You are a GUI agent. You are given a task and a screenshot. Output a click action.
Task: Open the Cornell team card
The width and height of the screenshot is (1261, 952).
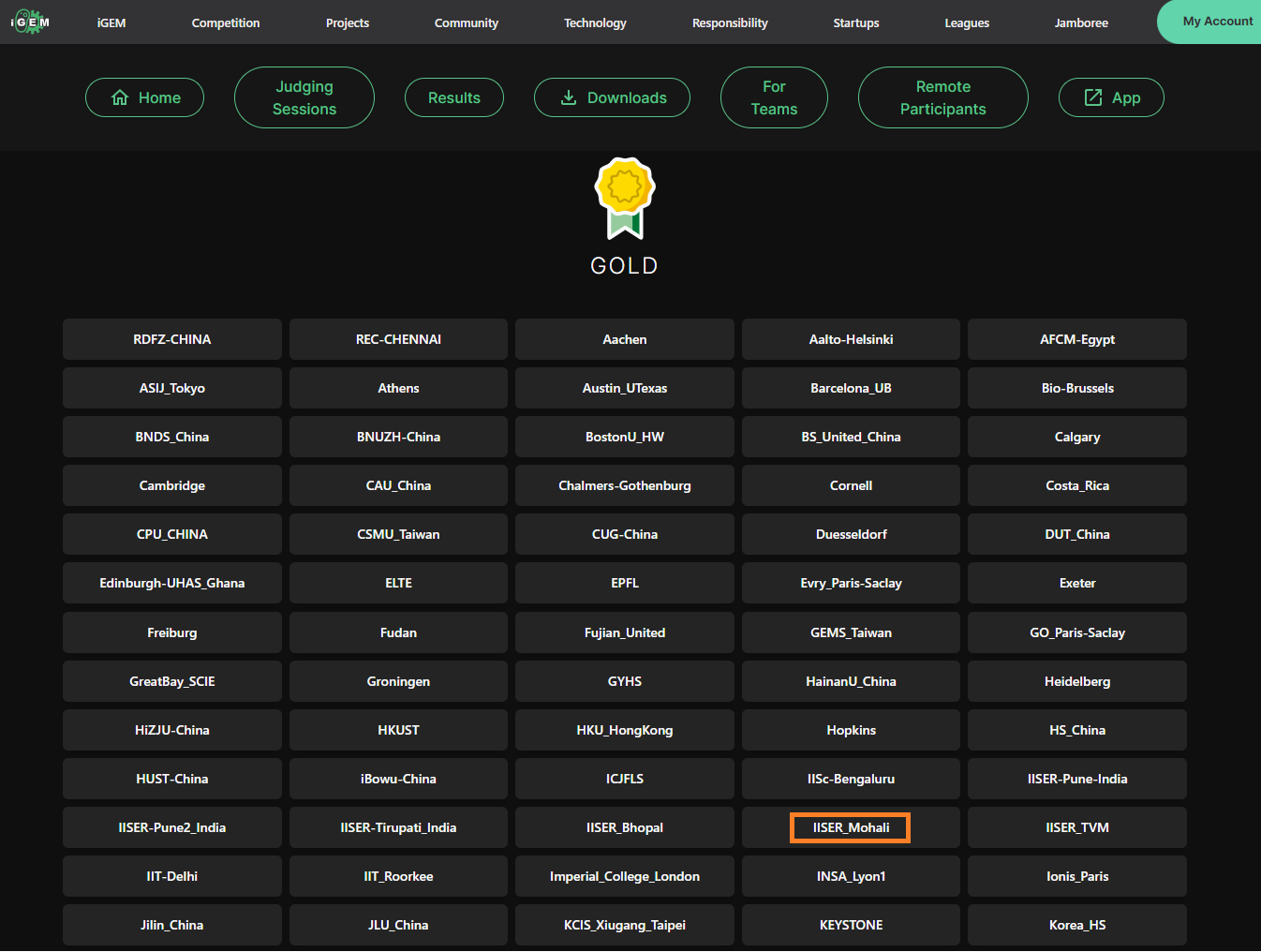click(851, 485)
